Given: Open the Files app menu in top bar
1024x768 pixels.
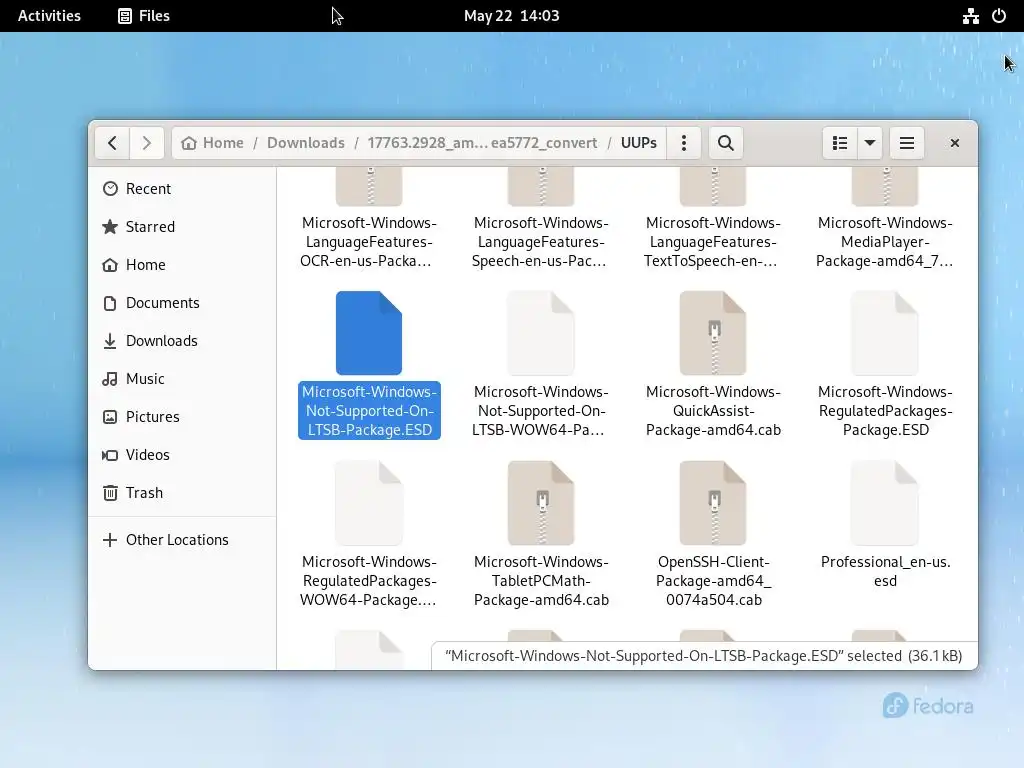Looking at the screenshot, I should tap(144, 16).
